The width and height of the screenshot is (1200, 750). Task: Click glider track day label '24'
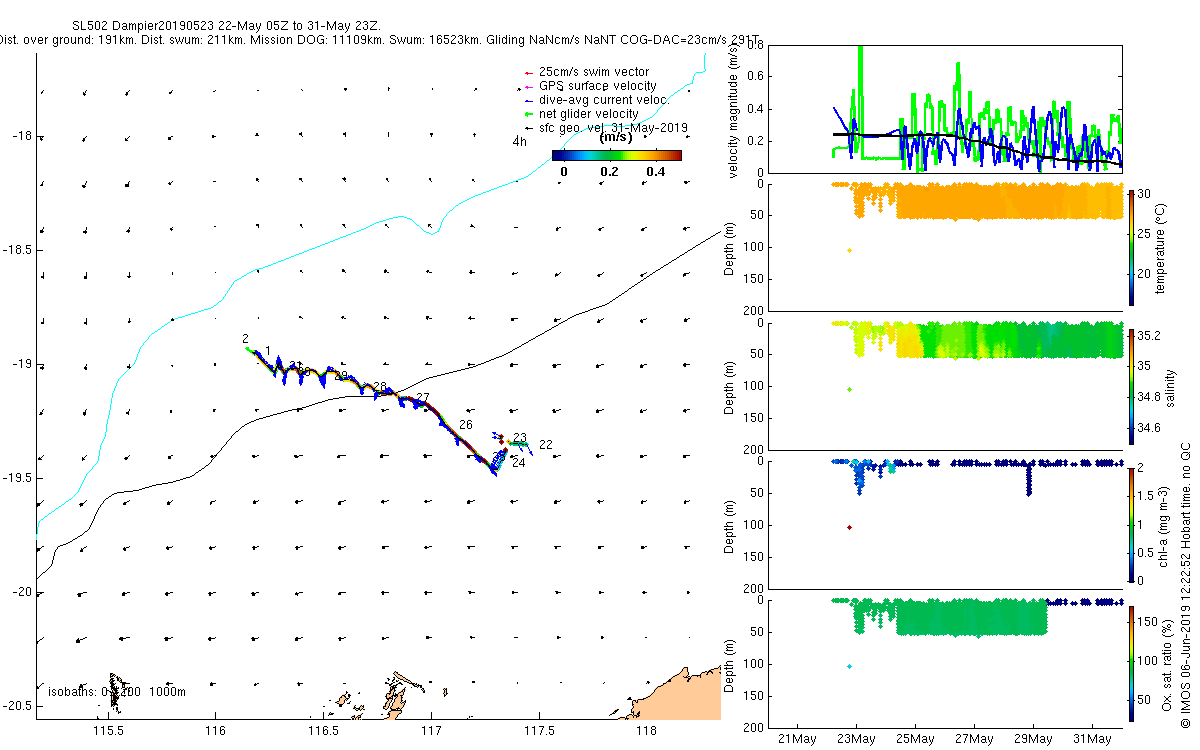point(518,463)
